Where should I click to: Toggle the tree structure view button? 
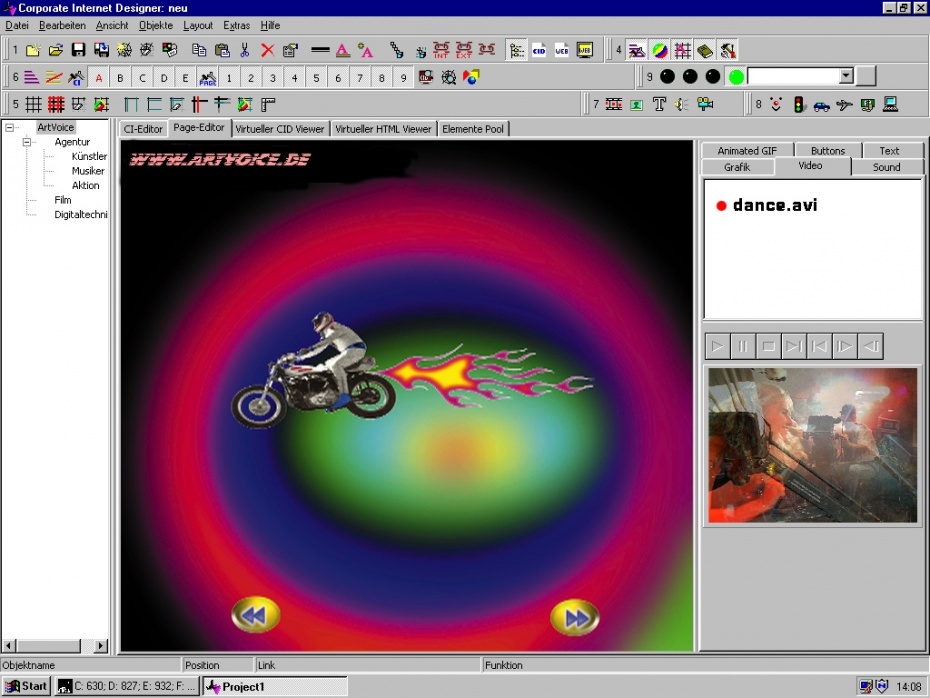click(x=517, y=50)
